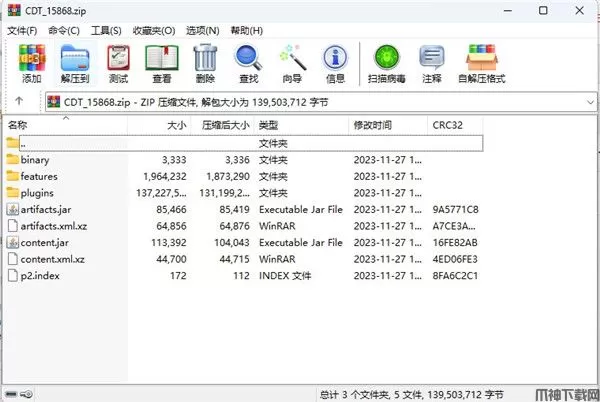600x402 pixels.
Task: Launch the 向导 (Wizard) wand icon
Action: pyautogui.click(x=292, y=58)
